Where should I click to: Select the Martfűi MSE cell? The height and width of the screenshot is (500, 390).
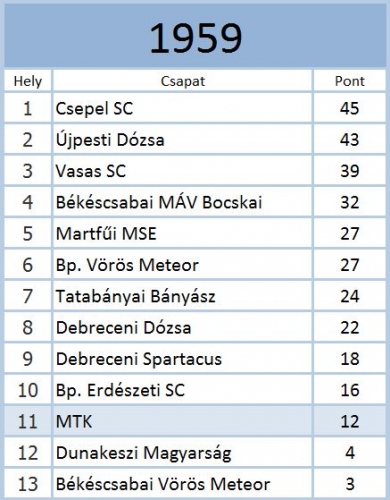[182, 233]
